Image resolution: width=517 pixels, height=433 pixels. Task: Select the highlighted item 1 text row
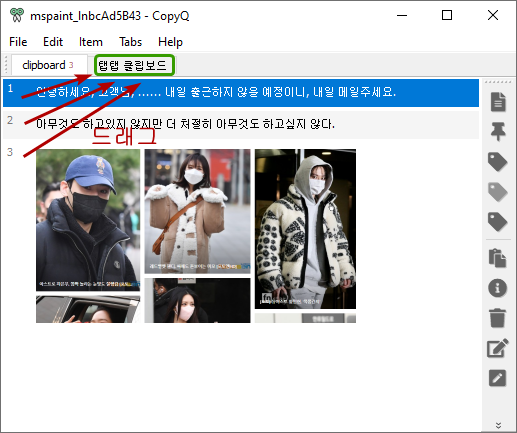click(241, 92)
